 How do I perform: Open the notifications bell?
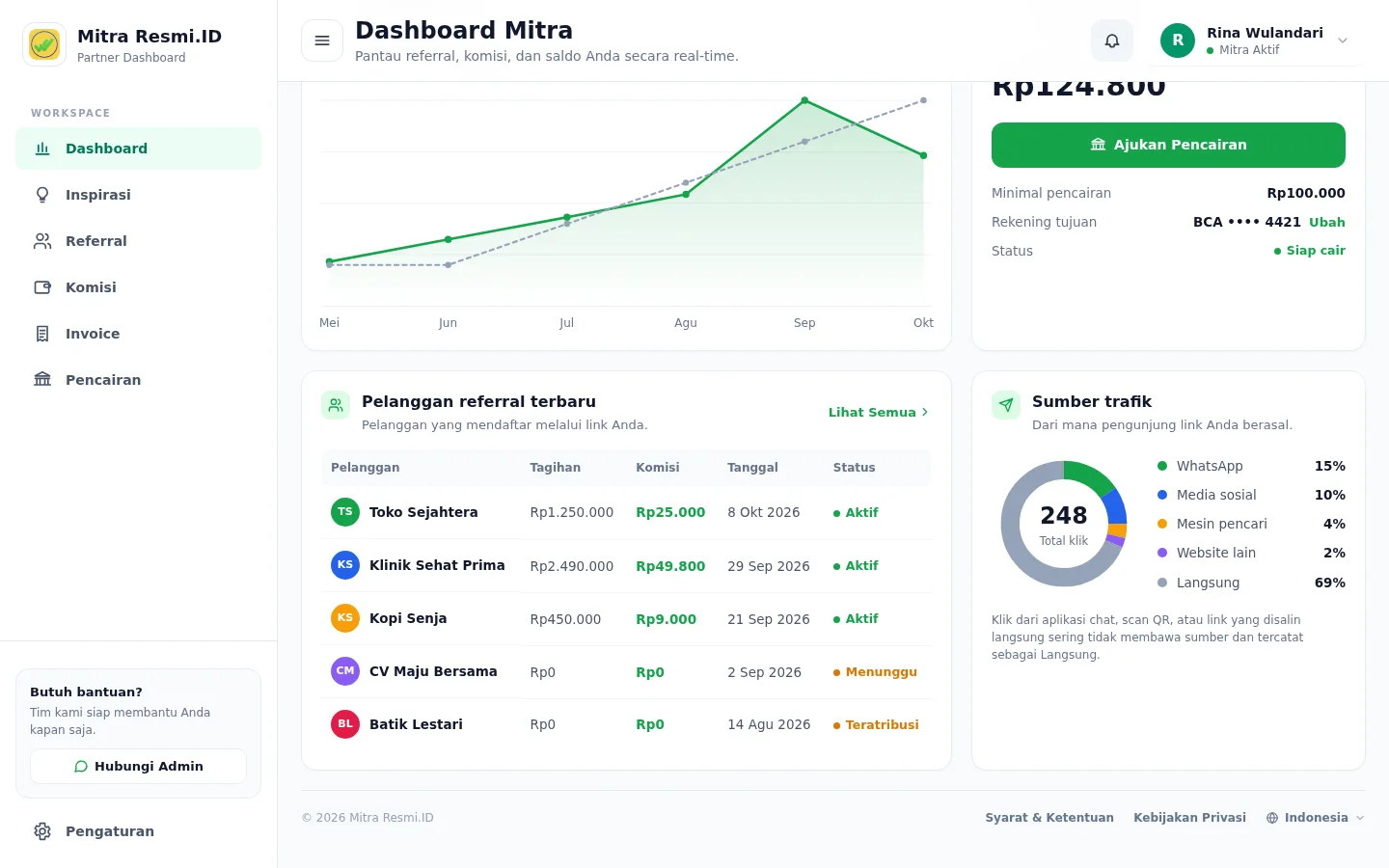[1112, 41]
